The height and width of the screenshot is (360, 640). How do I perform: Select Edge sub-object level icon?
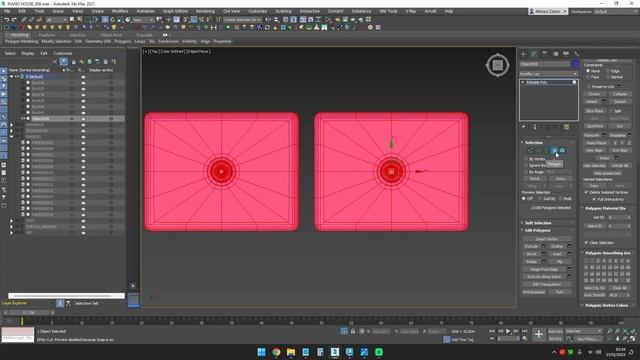538,151
